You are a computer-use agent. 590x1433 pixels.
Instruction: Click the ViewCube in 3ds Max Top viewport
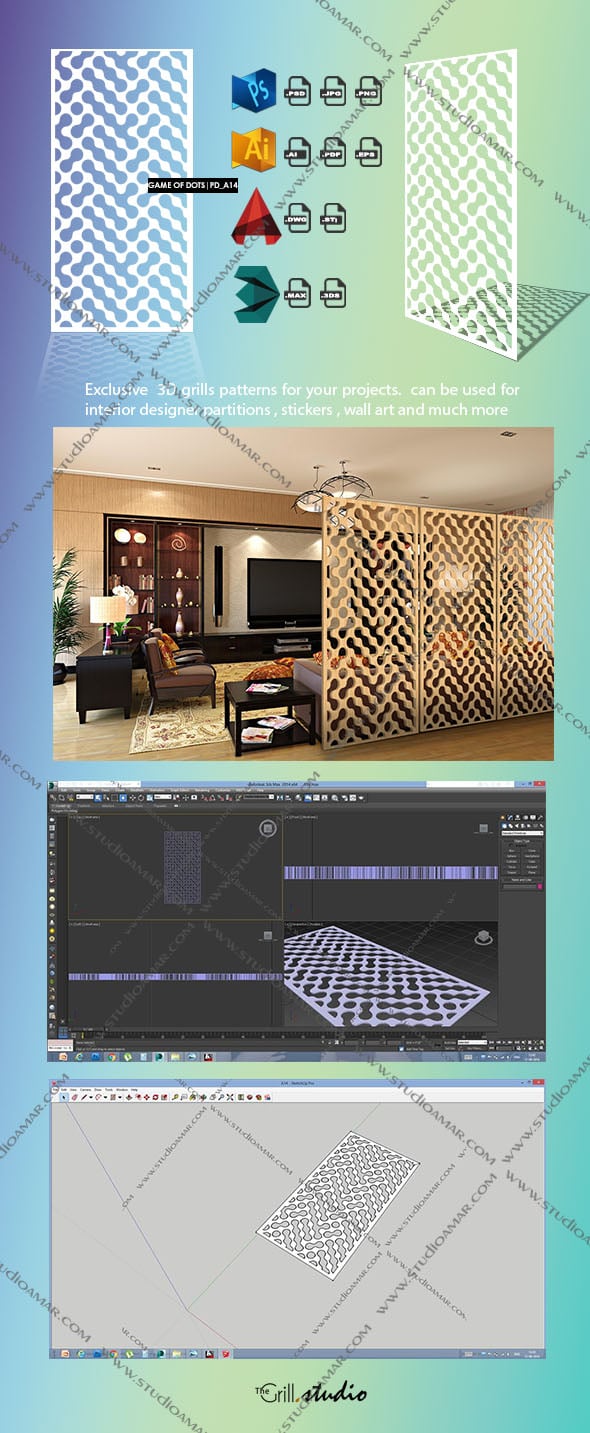point(267,828)
